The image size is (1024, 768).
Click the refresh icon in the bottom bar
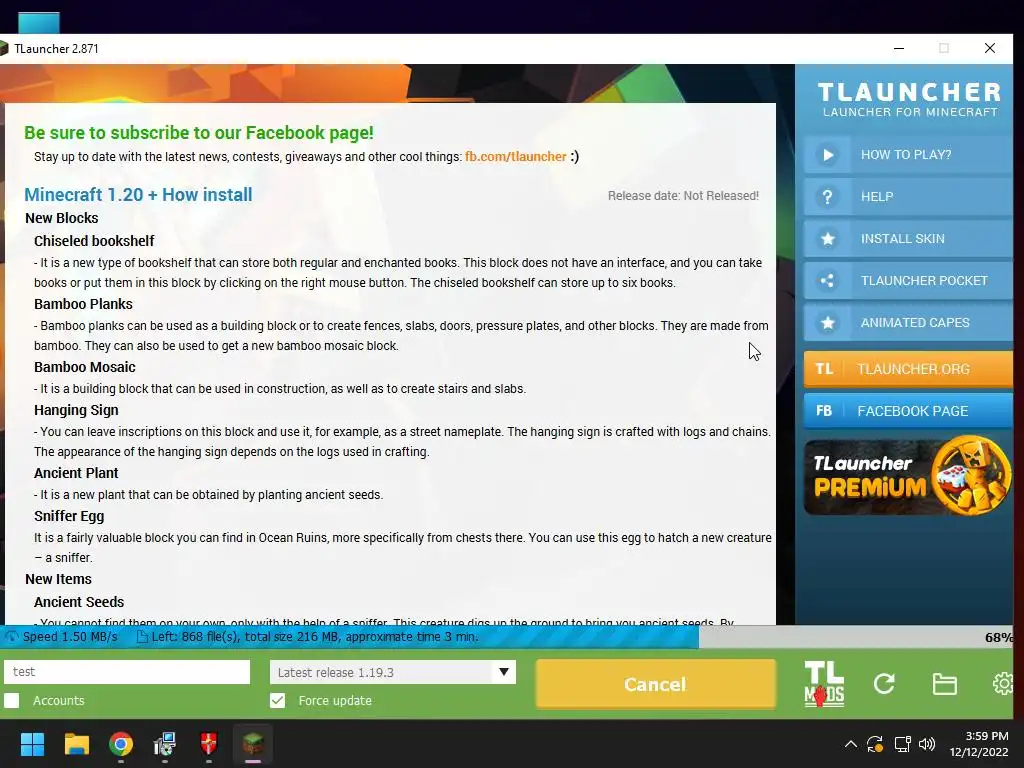[x=884, y=684]
